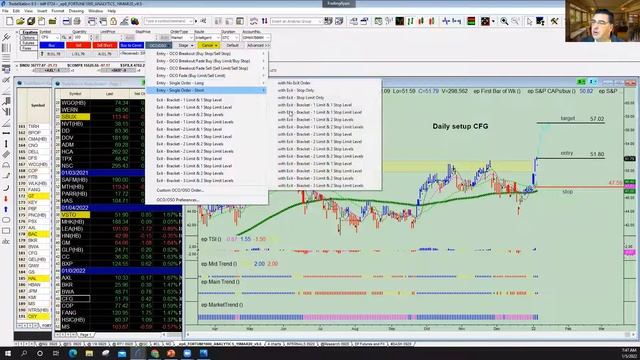Select the arc drawing tool
This screenshot has width=640, height=360.
coord(6,188)
